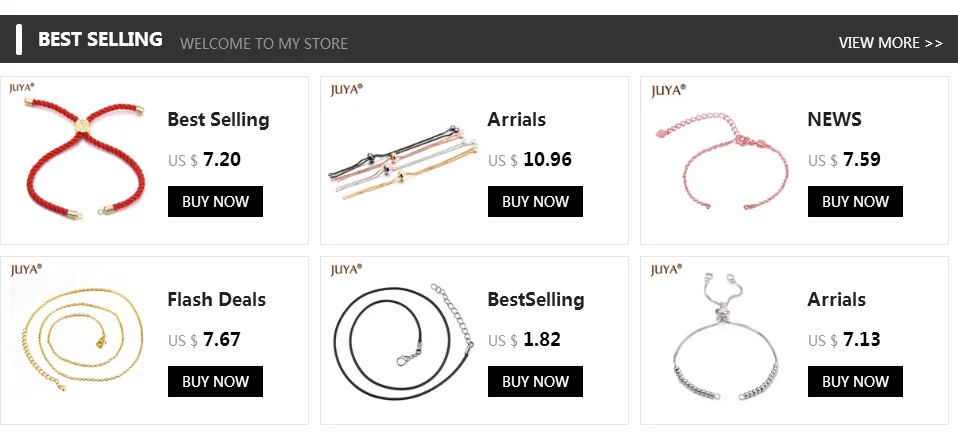Viewport: 958px width, 445px height.
Task: Click BUY NOW for the 10.96 item
Action: point(535,201)
